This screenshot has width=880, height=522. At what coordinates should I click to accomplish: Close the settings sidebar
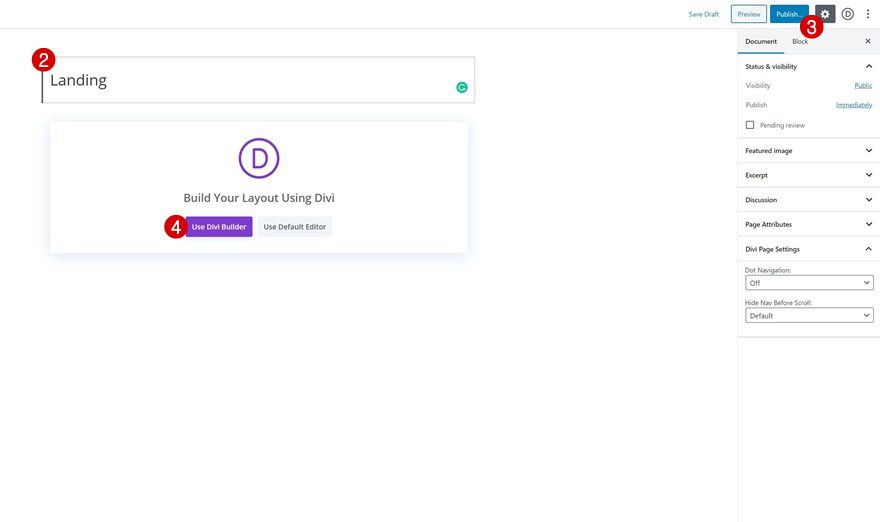tap(868, 41)
